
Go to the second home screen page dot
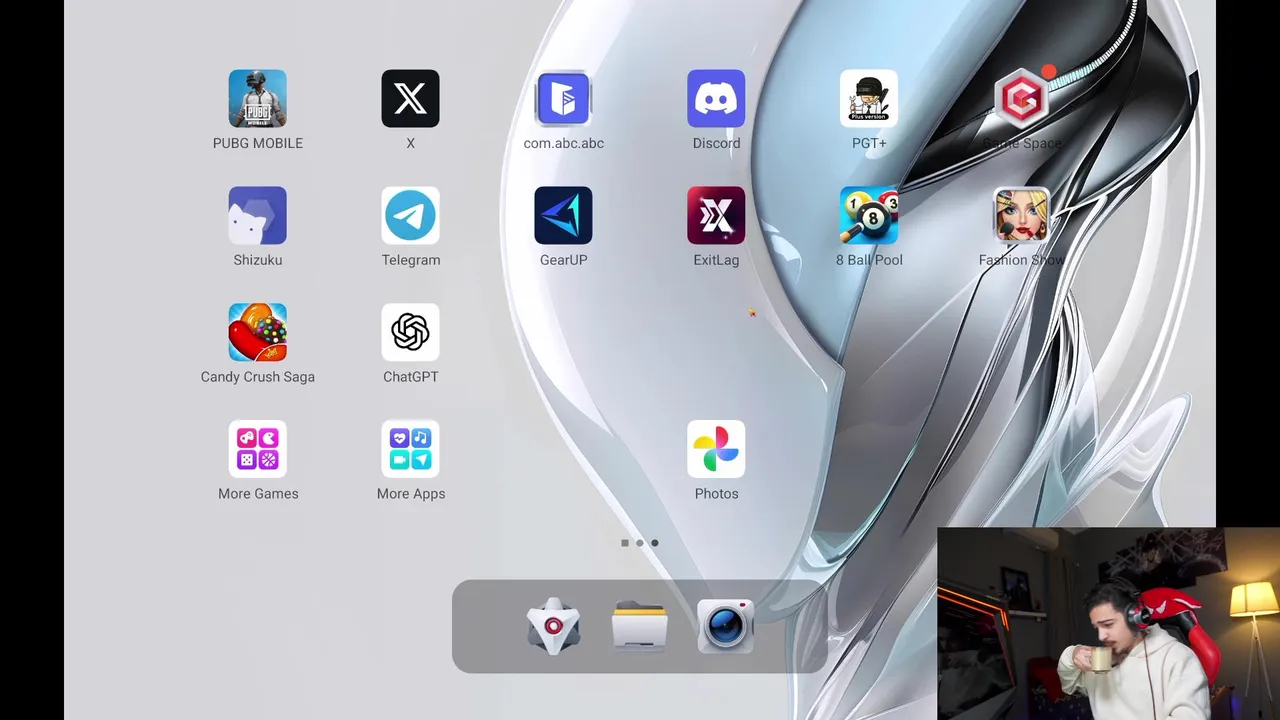coord(640,543)
